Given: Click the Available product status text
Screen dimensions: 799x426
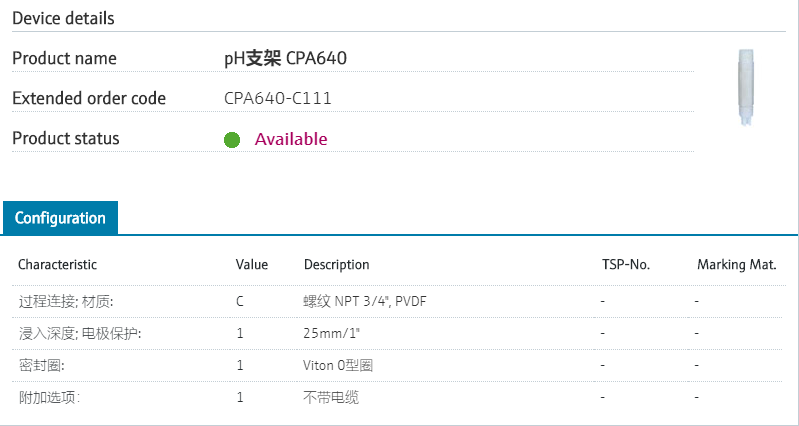Looking at the screenshot, I should [290, 139].
